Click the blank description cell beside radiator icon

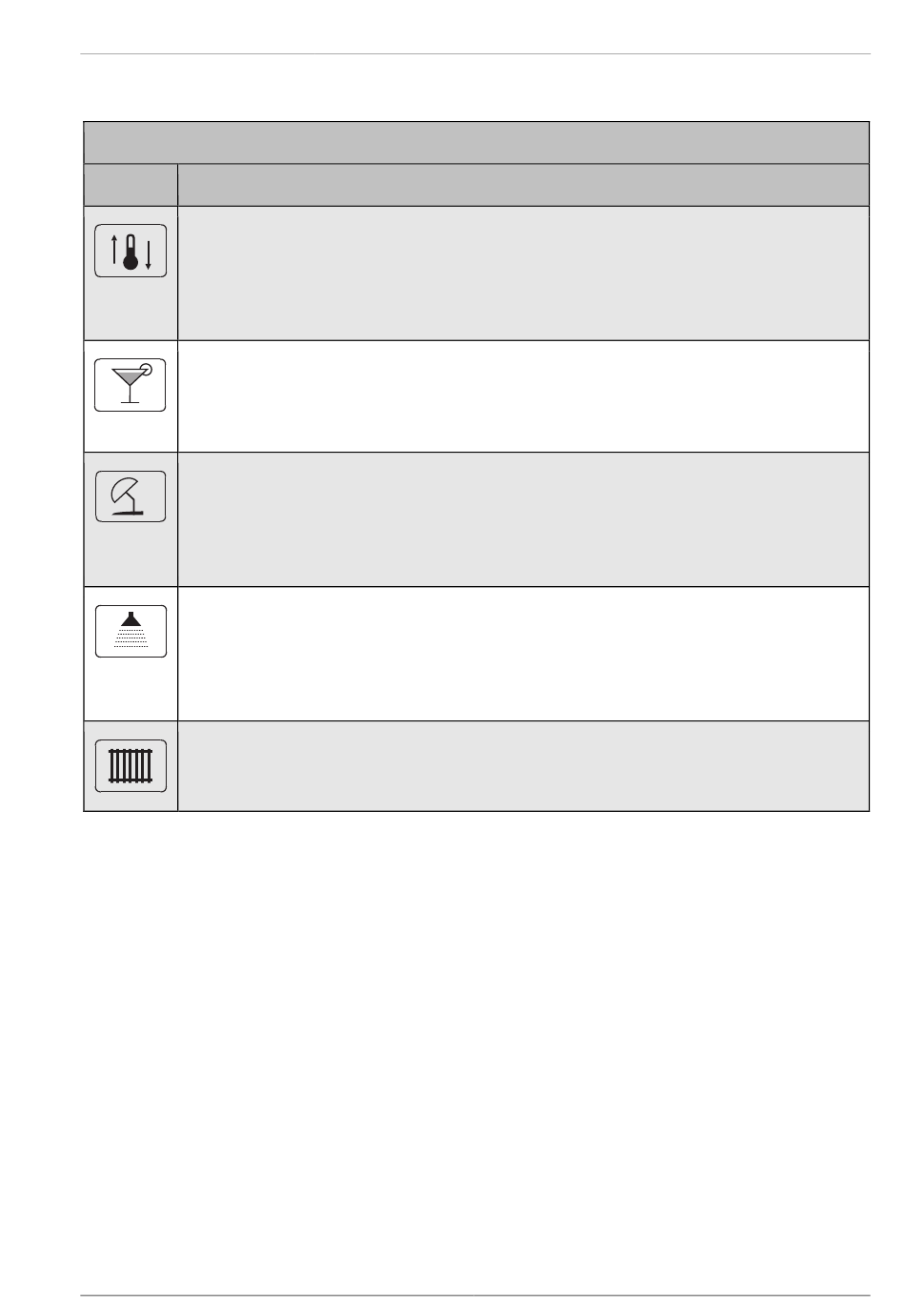coord(523,766)
